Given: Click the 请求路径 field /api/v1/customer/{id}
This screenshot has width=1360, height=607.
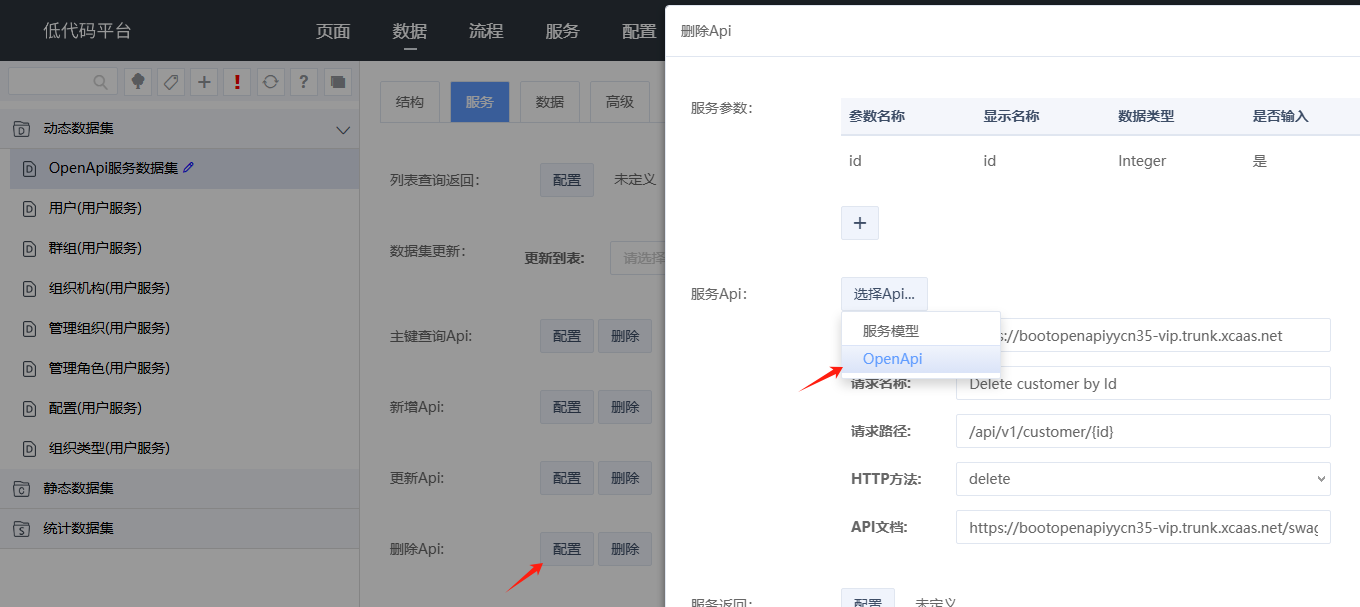Looking at the screenshot, I should (x=1143, y=431).
